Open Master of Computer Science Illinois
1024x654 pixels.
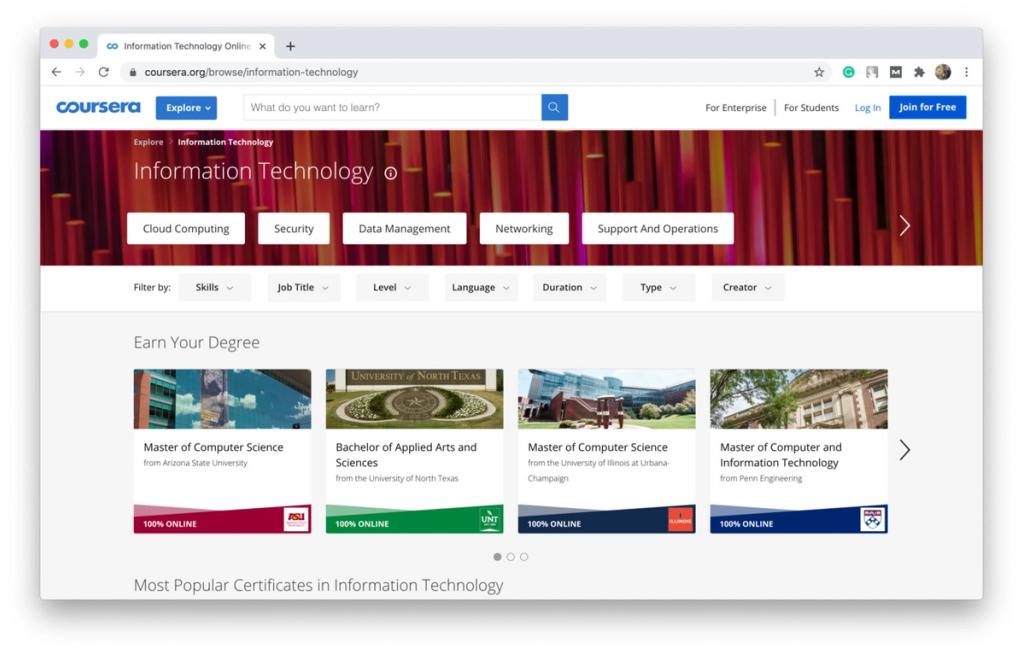point(598,447)
